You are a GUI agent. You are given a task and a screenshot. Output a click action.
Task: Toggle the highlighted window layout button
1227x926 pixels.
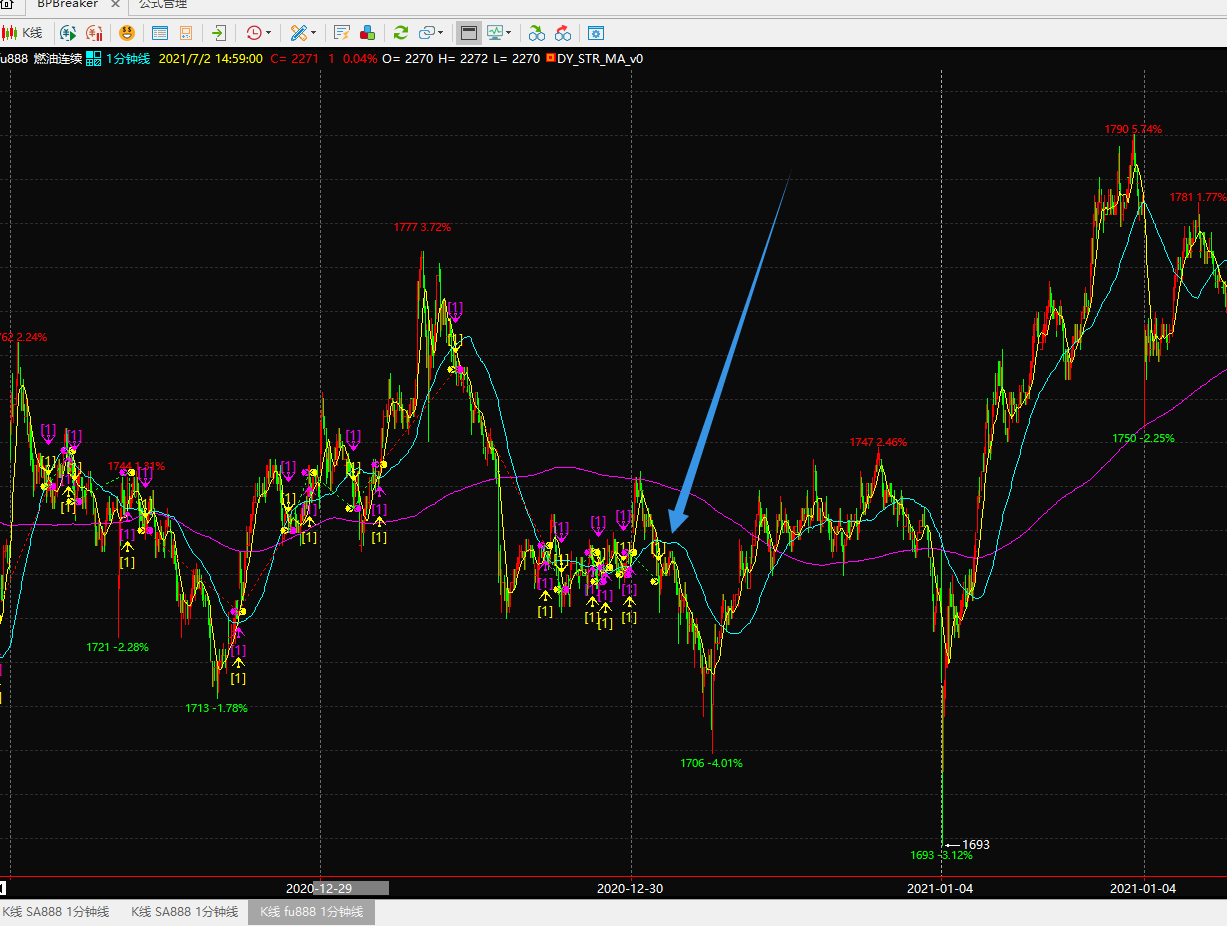[468, 33]
